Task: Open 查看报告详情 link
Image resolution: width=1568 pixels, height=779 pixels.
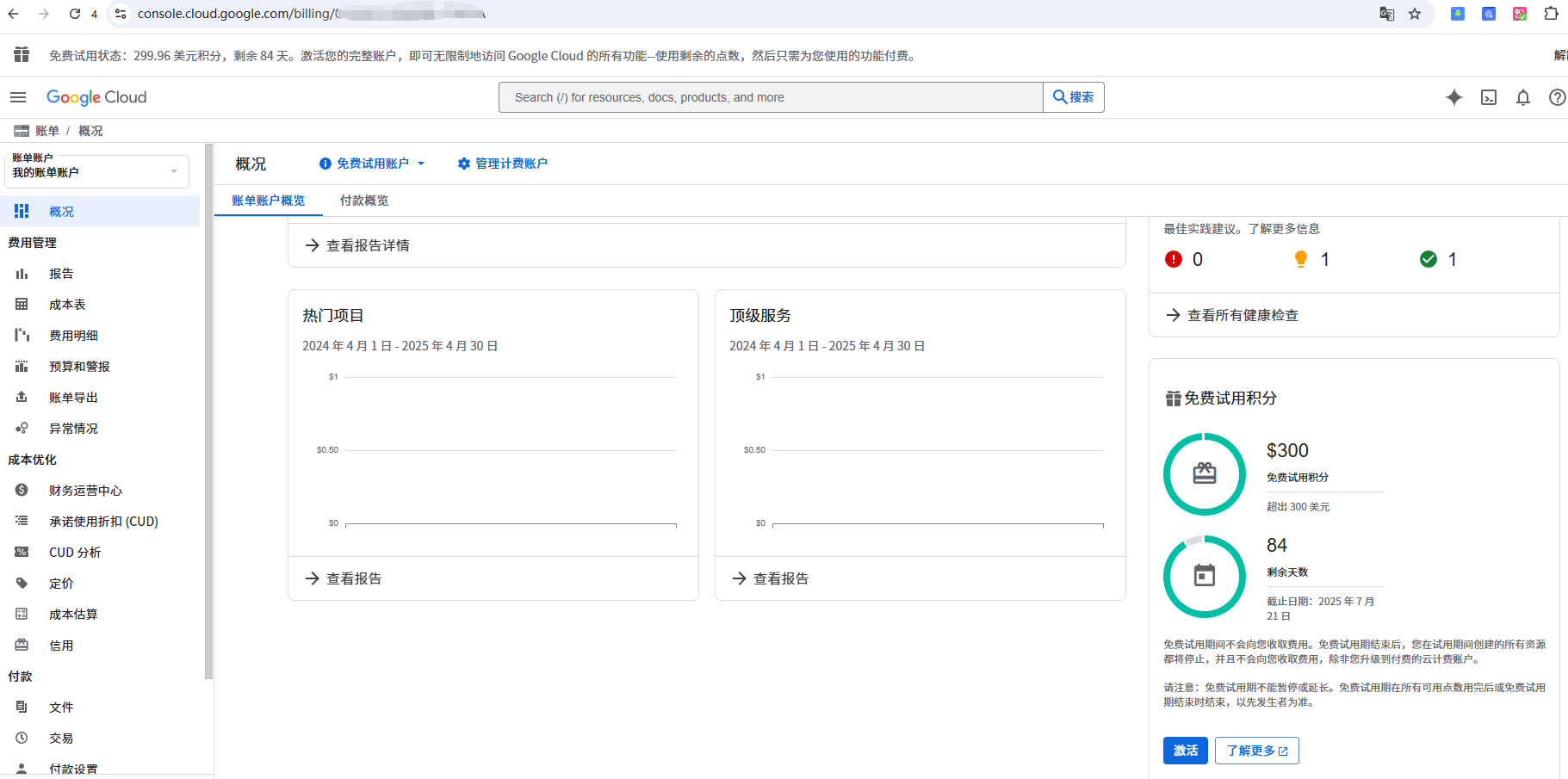Action: point(358,245)
